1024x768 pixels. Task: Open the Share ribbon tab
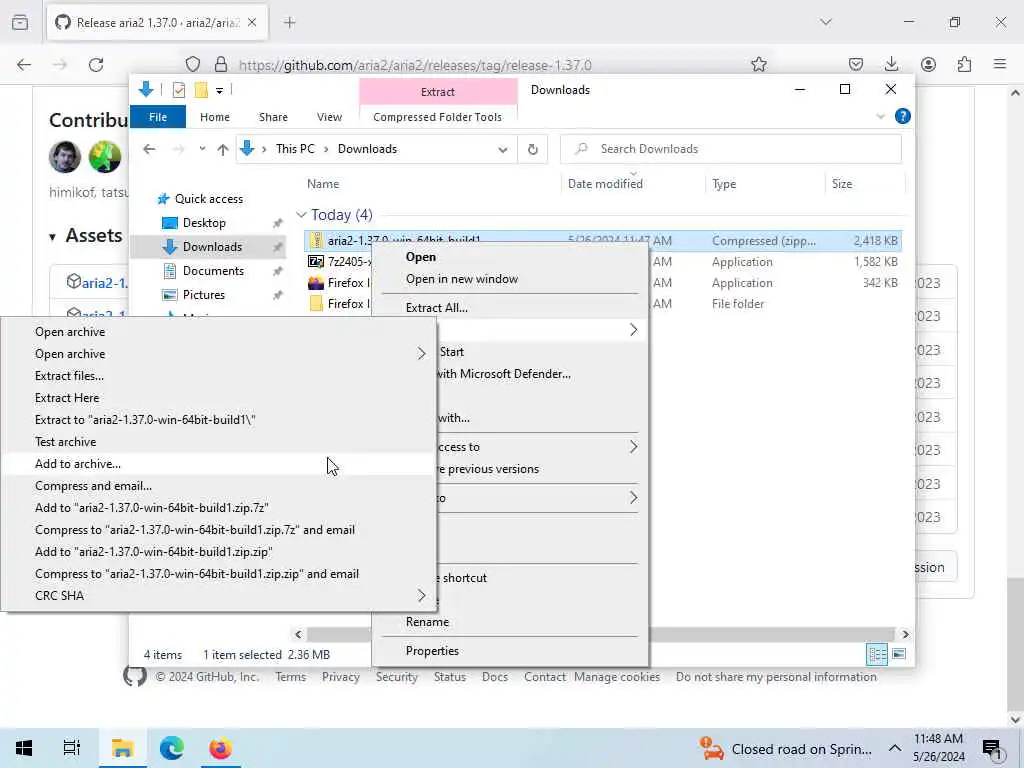click(x=273, y=117)
